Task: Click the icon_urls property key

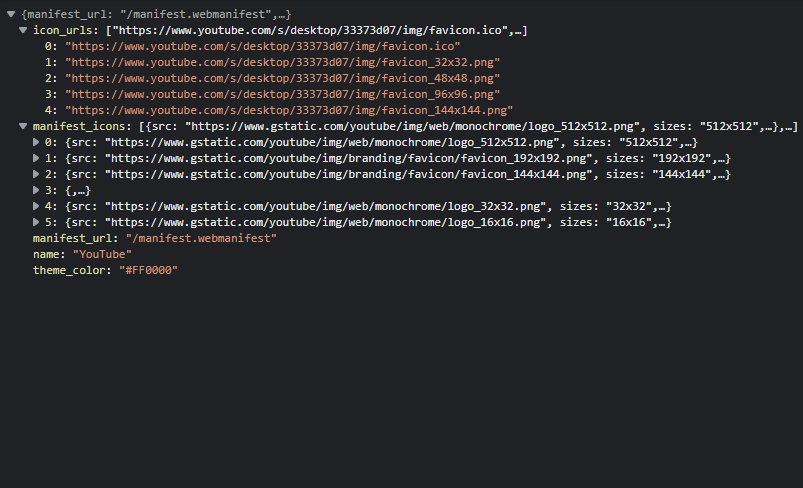Action: pos(62,30)
